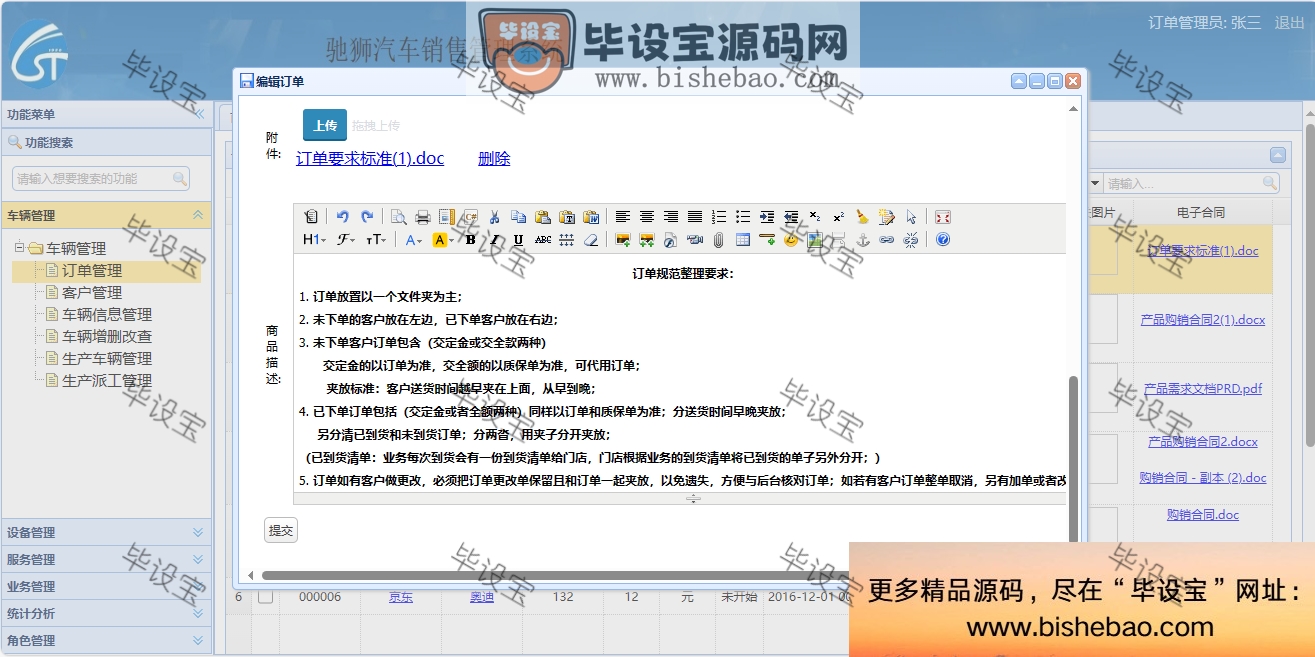The image size is (1315, 657).
Task: Expand the 业务管理 accordion panel
Action: click(106, 587)
